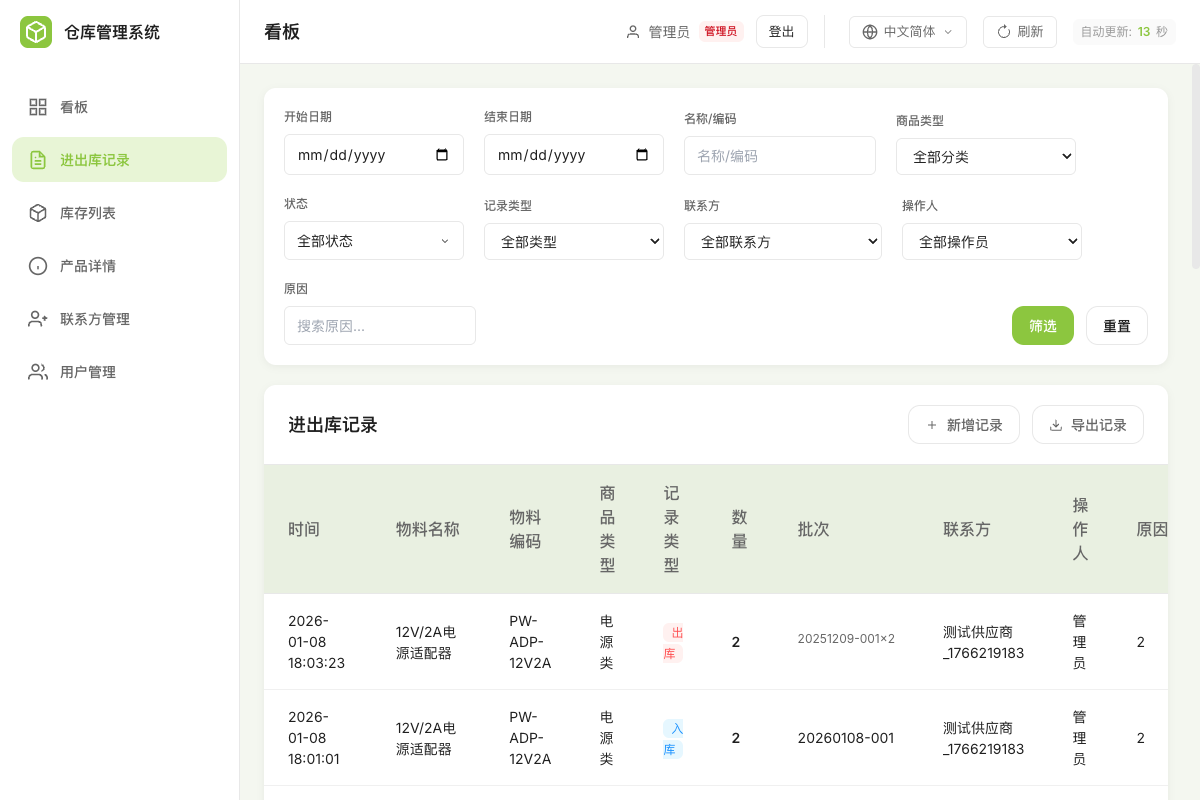Viewport: 1200px width, 800px height.
Task: Go to 库存列表 page
Action: tap(120, 213)
